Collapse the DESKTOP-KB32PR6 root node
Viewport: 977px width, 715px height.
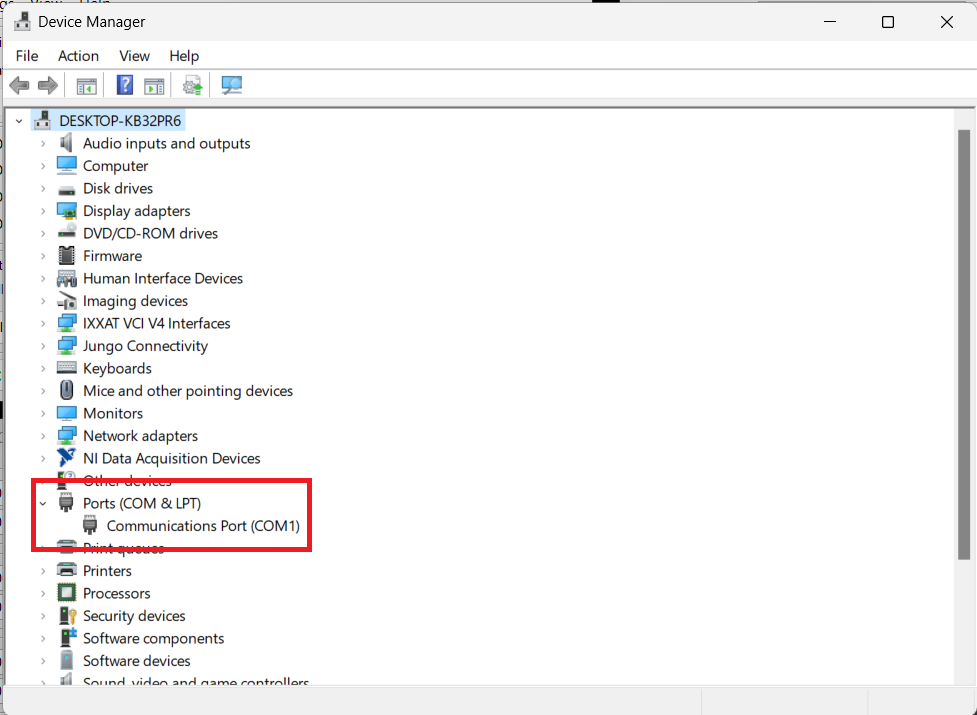coord(19,121)
